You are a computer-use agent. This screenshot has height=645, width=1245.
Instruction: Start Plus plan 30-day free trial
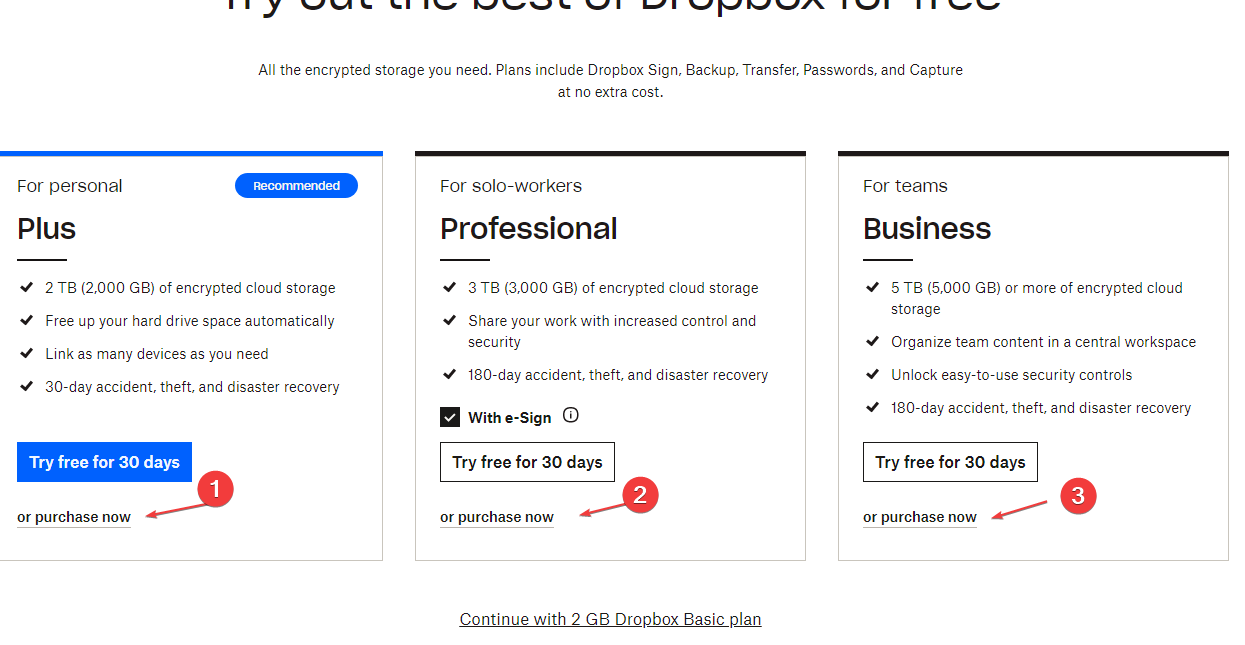pyautogui.click(x=104, y=462)
